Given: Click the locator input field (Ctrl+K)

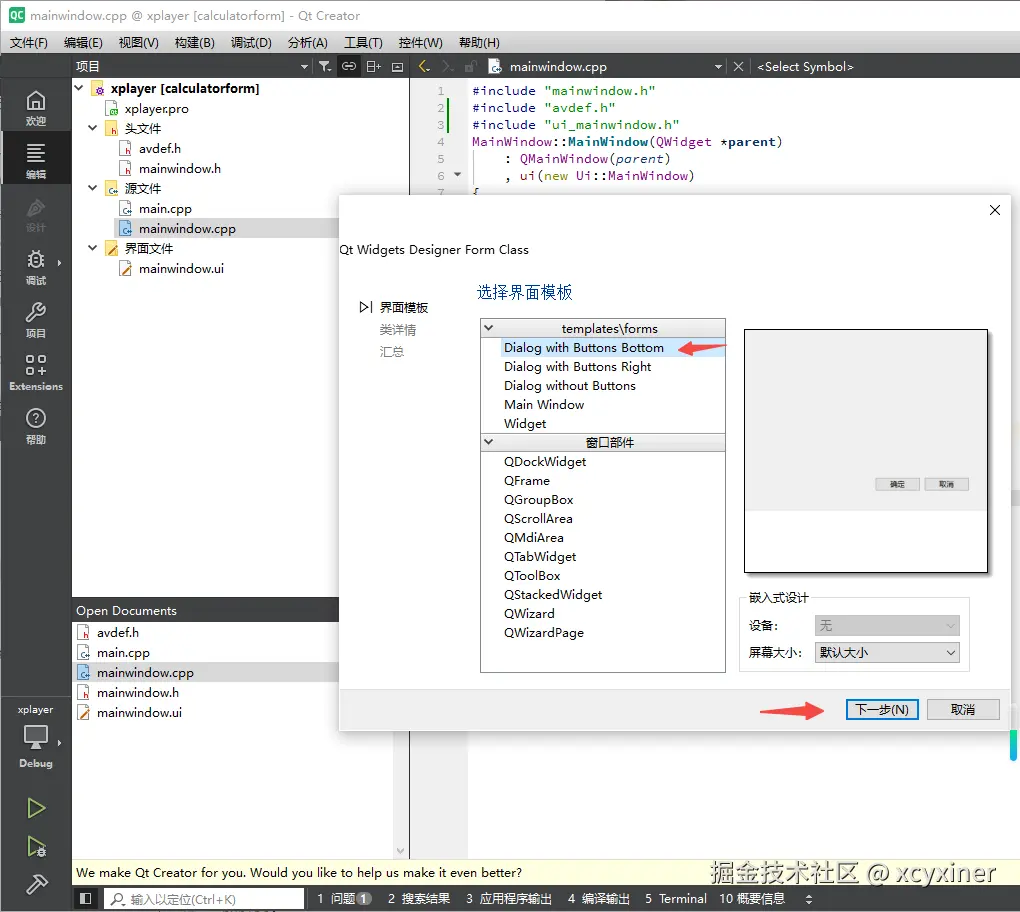Looking at the screenshot, I should point(204,898).
